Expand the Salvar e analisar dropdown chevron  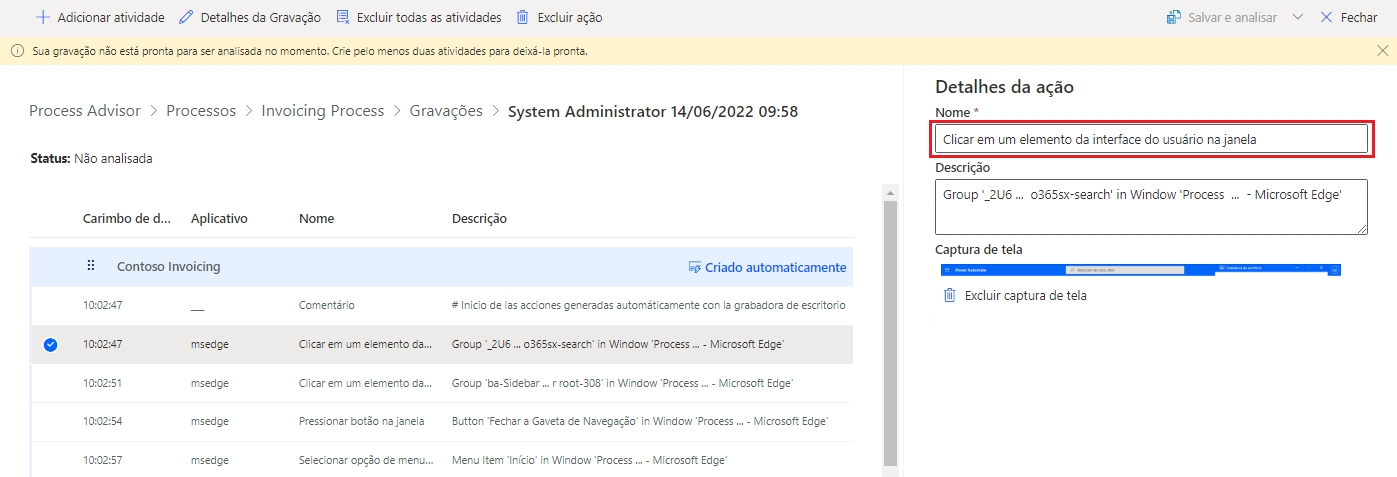click(1298, 18)
